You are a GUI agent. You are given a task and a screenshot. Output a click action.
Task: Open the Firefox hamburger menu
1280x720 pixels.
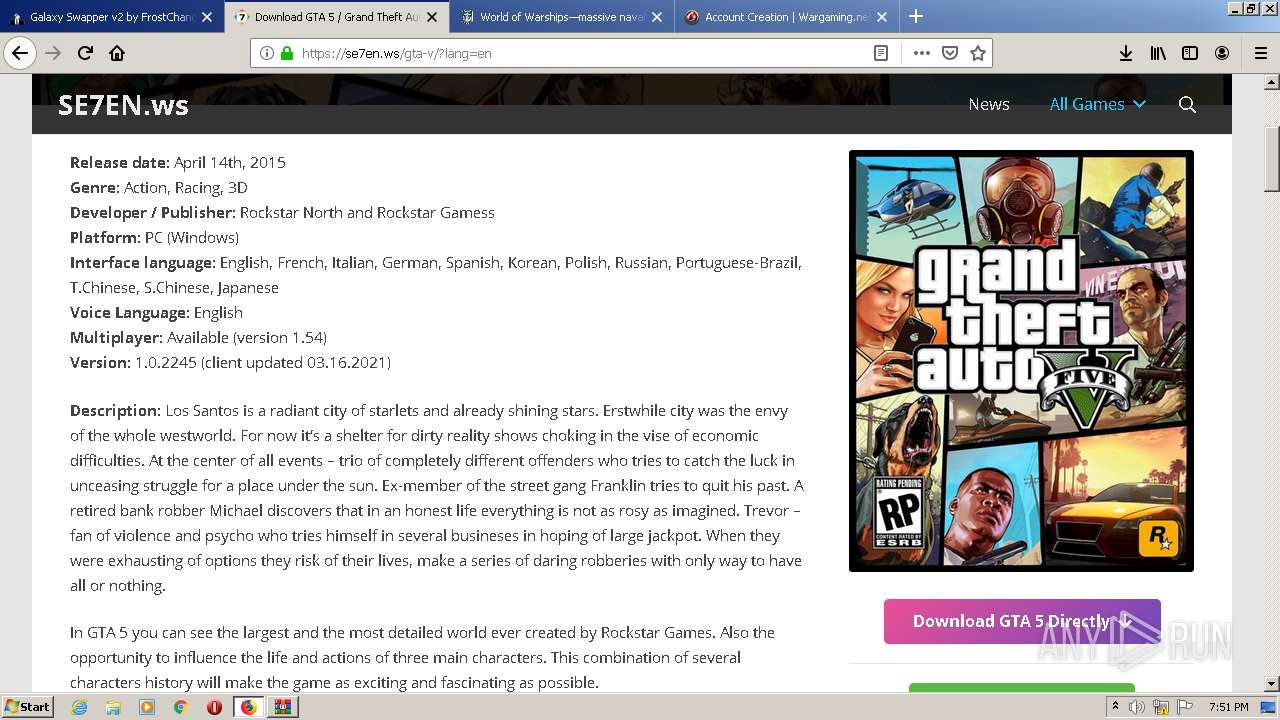(1260, 53)
